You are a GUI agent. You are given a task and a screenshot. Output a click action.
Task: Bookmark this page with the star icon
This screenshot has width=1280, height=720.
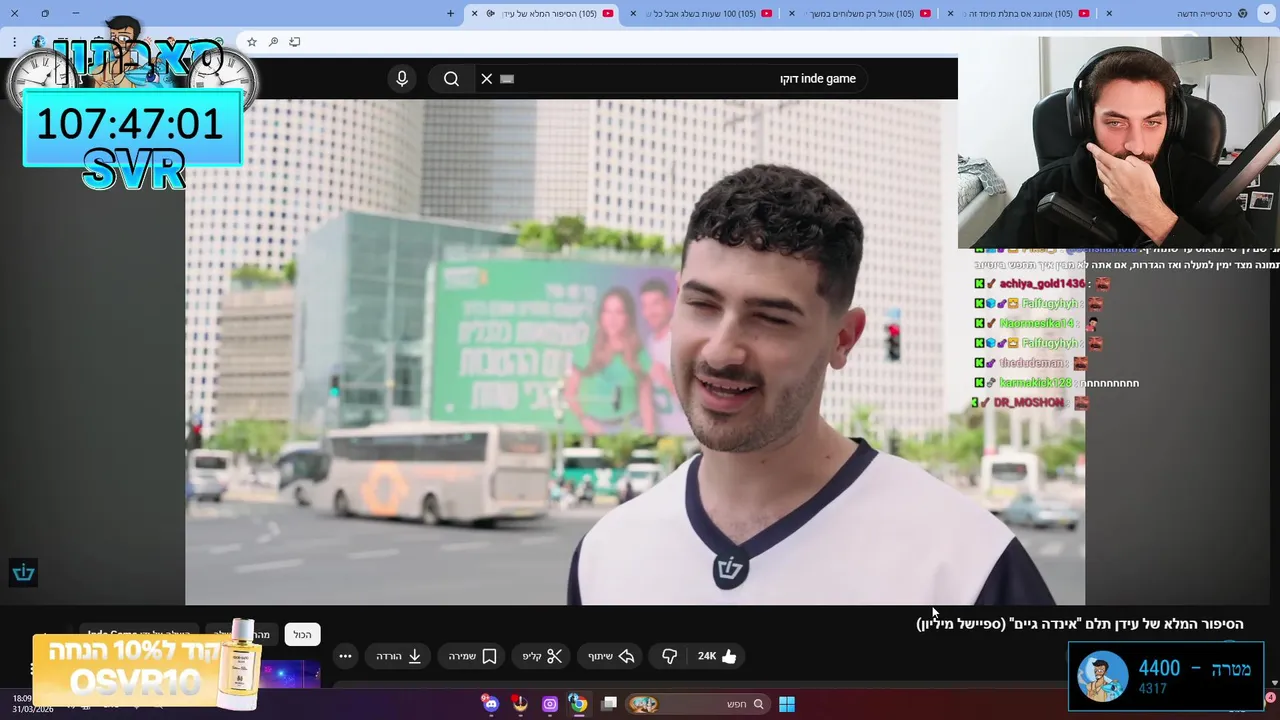[x=251, y=42]
